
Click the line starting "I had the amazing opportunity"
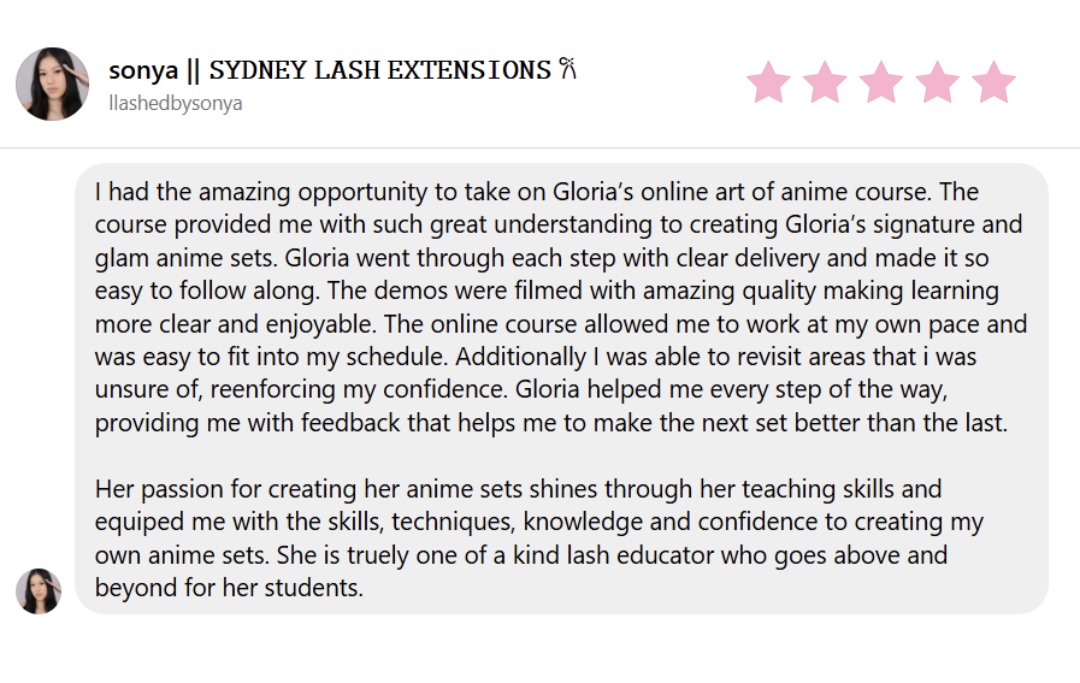tap(300, 192)
